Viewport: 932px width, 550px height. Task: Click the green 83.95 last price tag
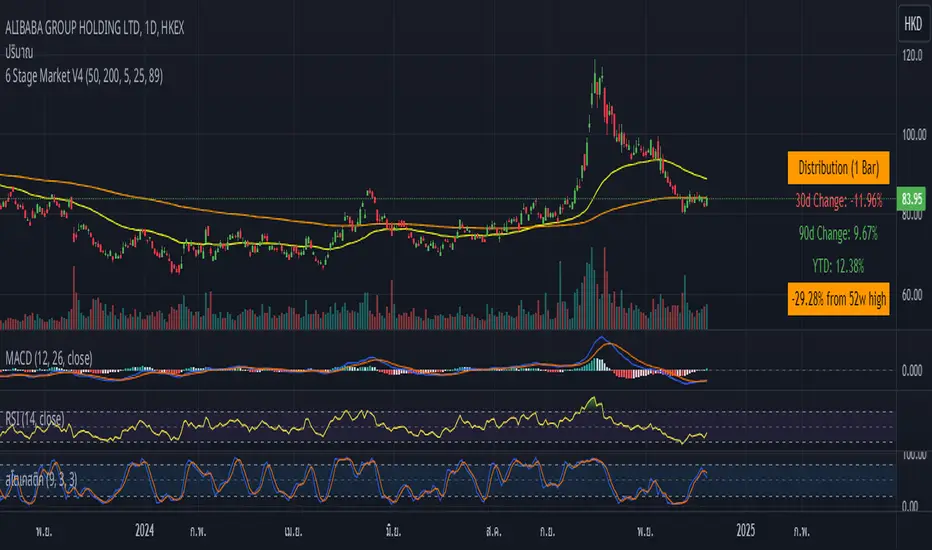click(x=912, y=198)
